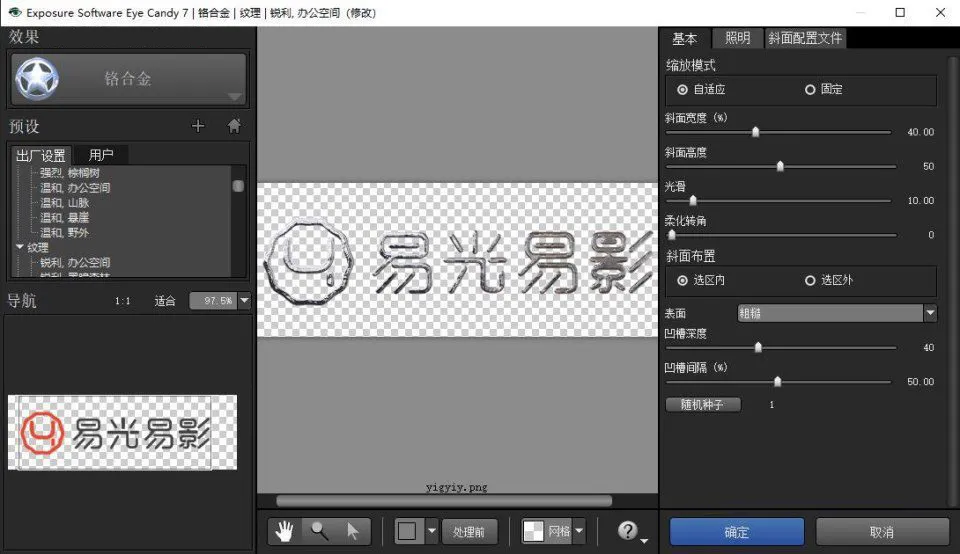
Task: Click the 确定 confirm button
Action: click(x=737, y=532)
